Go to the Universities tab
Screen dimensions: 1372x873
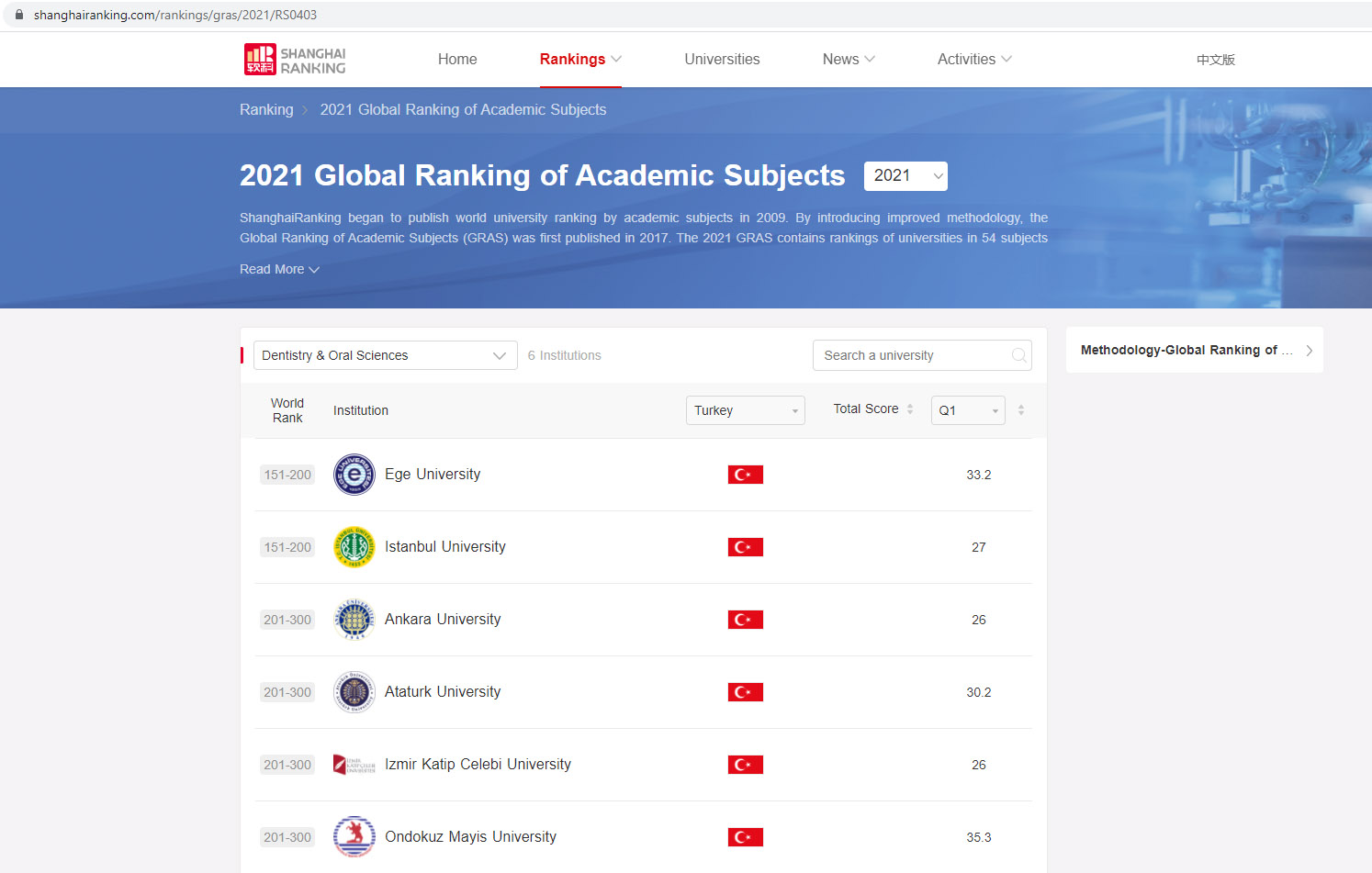click(x=722, y=60)
